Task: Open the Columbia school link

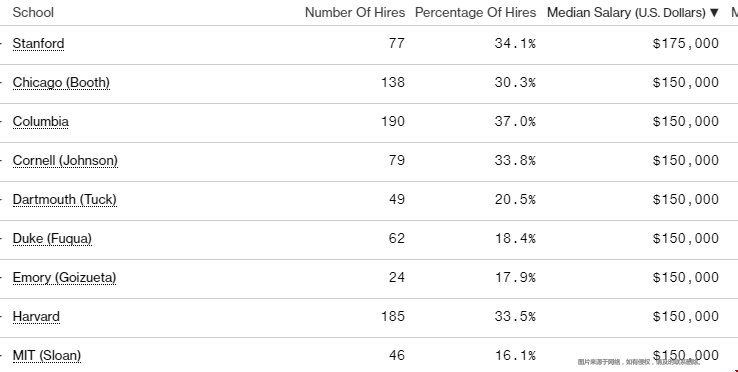Action: (x=40, y=121)
